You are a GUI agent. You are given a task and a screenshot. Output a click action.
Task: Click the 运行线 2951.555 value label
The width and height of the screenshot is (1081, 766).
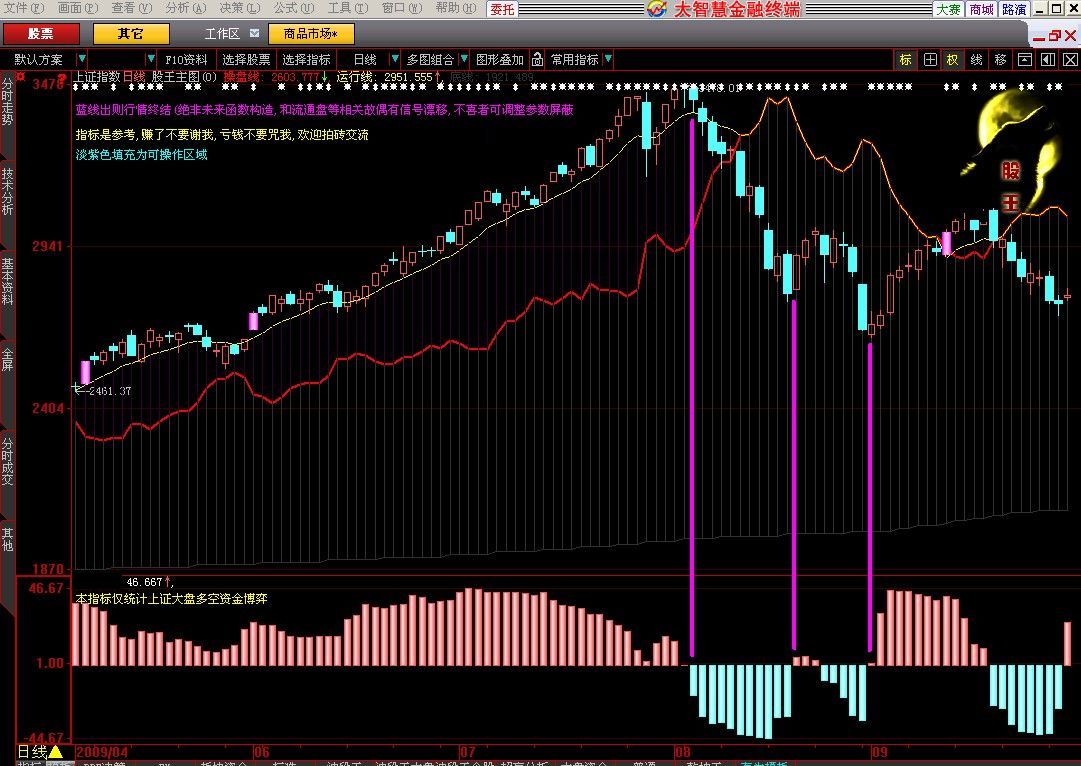click(x=389, y=77)
